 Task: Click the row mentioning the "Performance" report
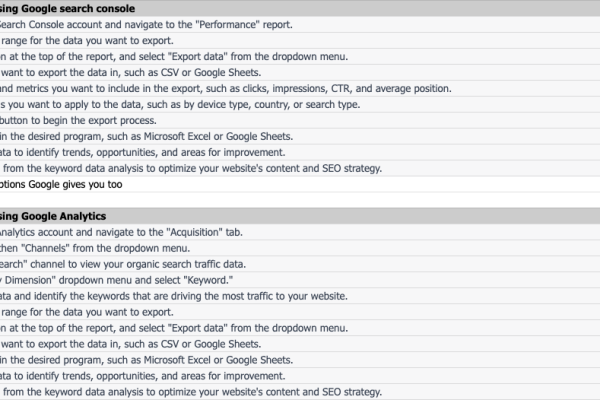click(300, 24)
